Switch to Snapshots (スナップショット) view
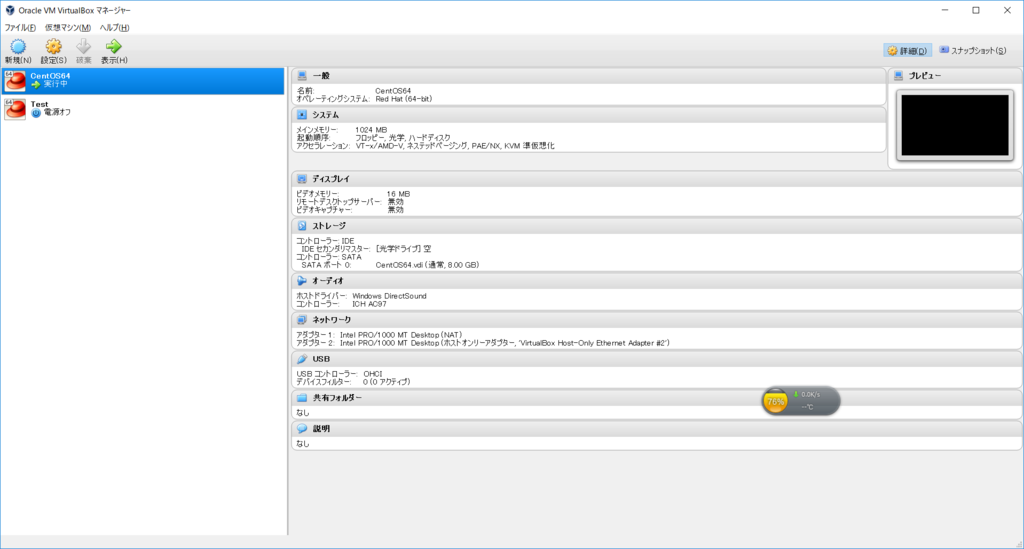The height and width of the screenshot is (549, 1024). point(972,50)
